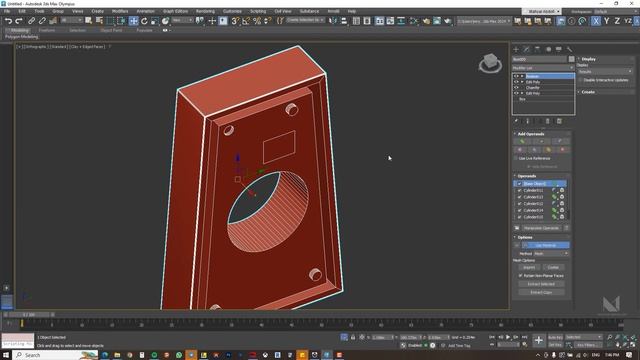Open the Utilities wrench panel tab

tap(569, 49)
